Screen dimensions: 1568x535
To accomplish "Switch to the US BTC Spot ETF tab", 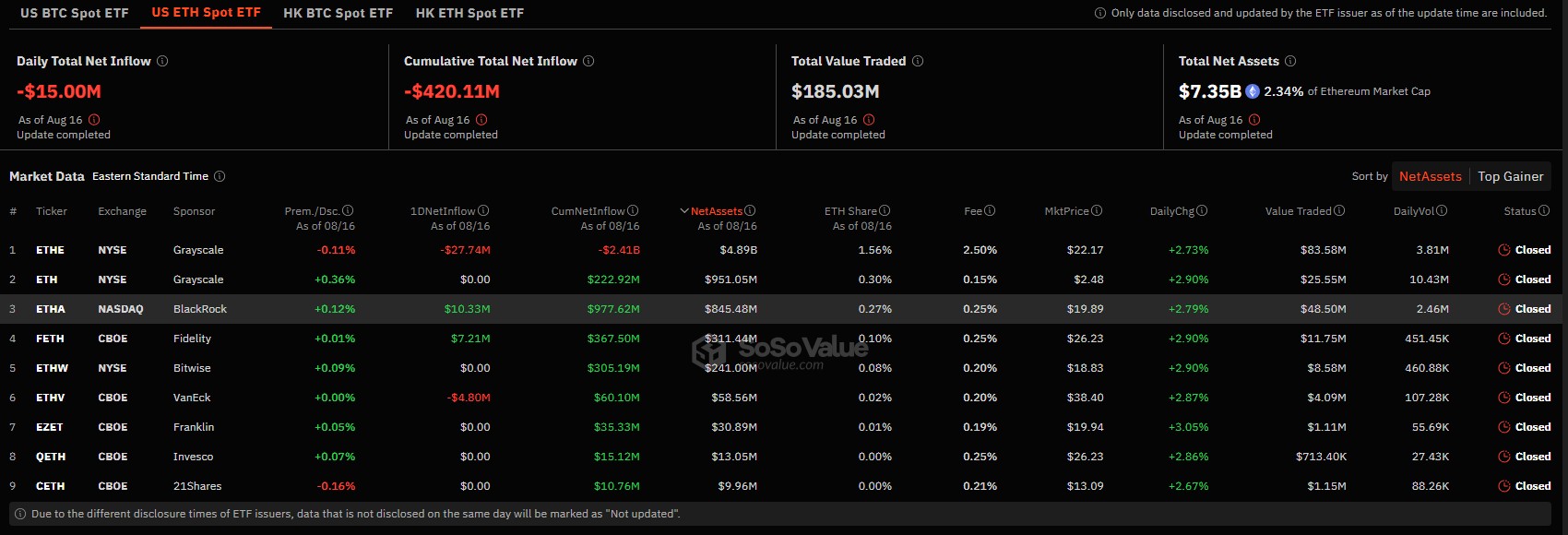I will click(75, 13).
